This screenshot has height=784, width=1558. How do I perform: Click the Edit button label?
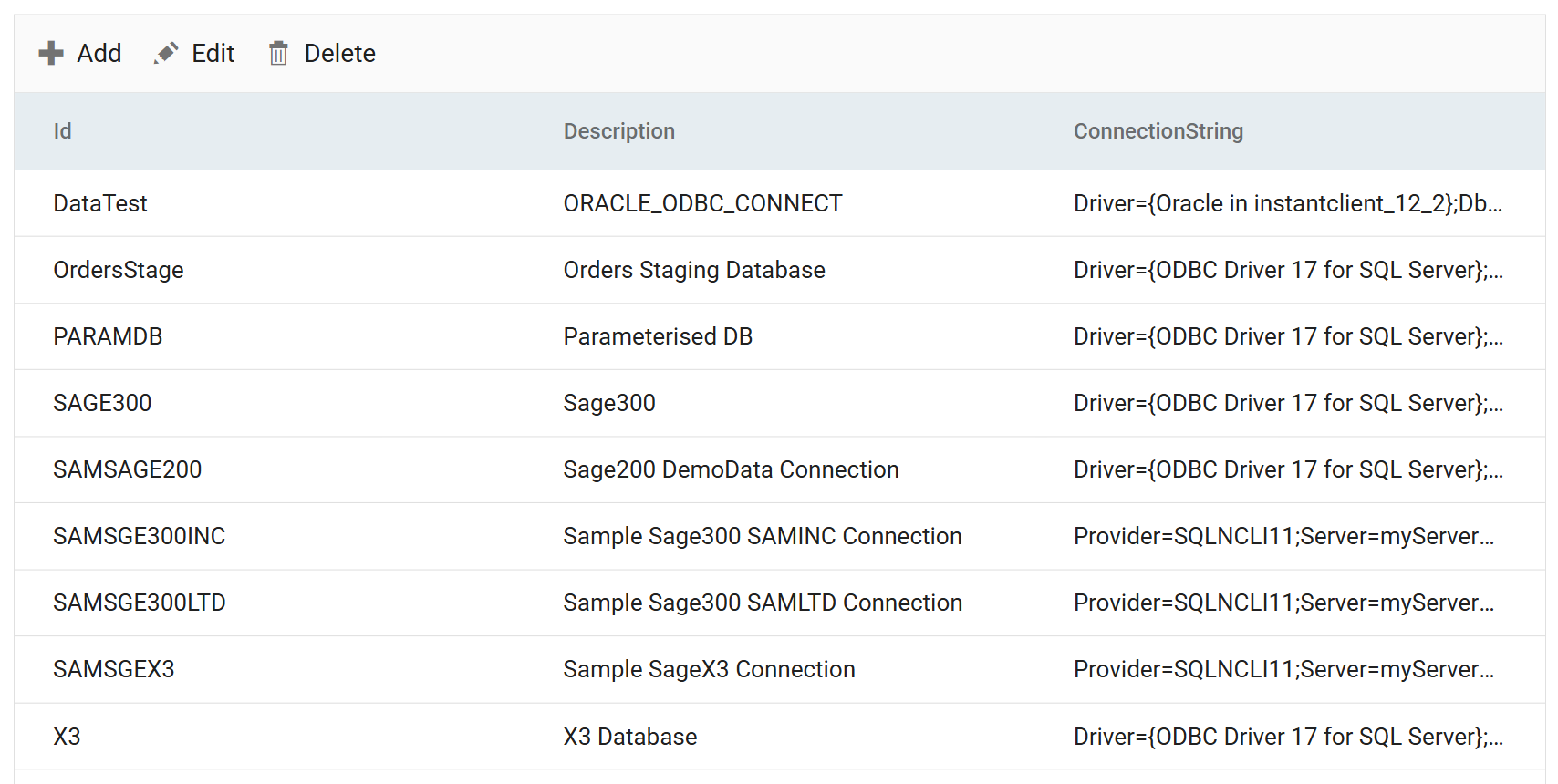click(213, 53)
